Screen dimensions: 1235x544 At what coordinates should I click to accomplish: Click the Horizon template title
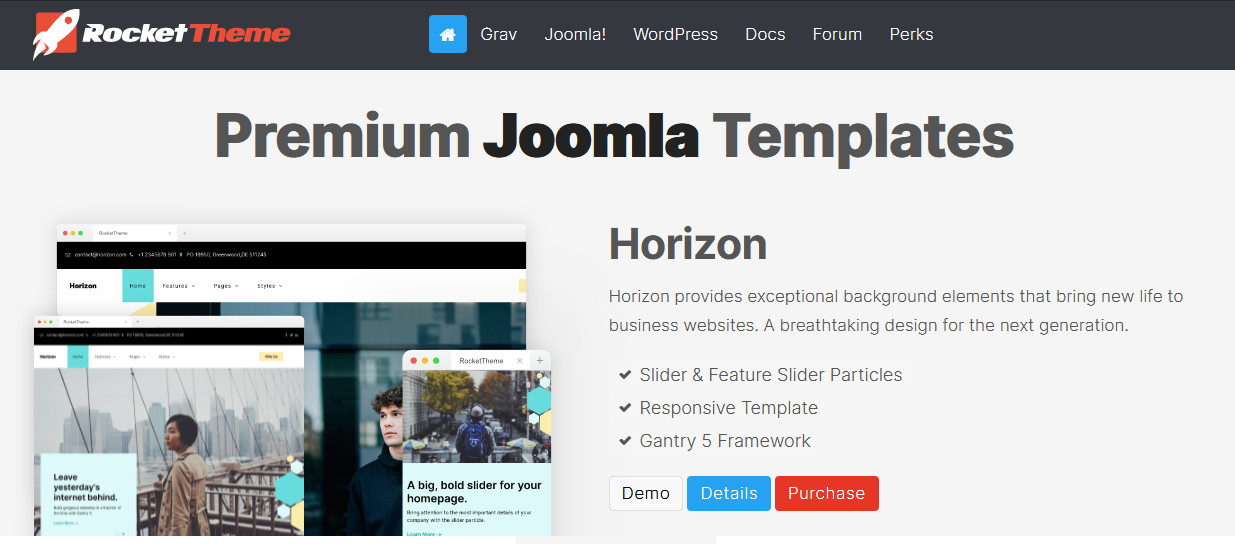[688, 244]
